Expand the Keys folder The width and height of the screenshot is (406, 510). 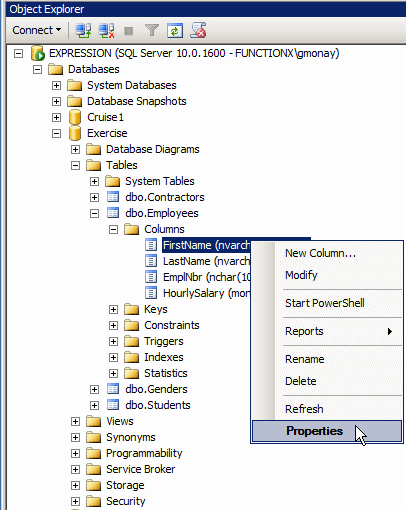[x=113, y=309]
